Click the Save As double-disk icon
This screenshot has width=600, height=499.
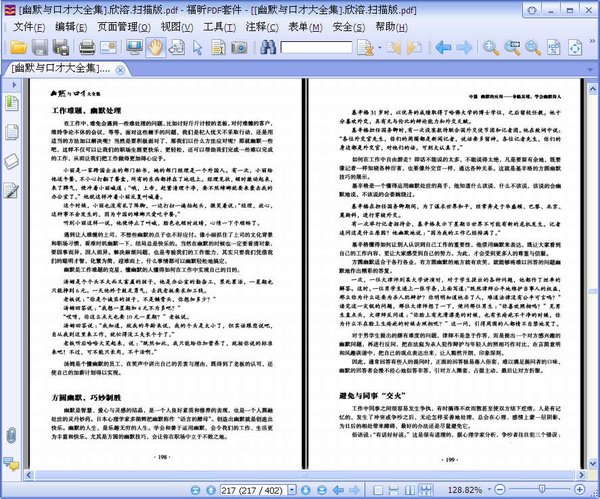click(61, 47)
